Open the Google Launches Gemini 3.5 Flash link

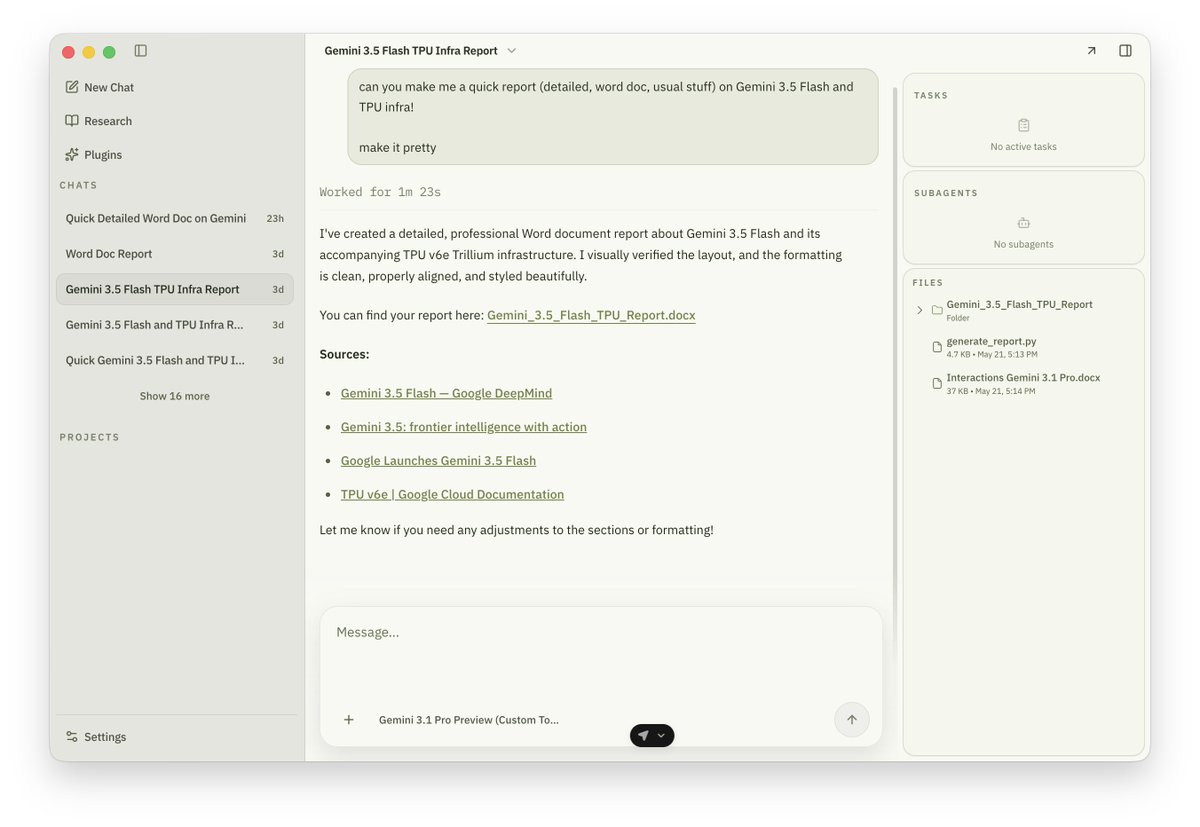[438, 461]
